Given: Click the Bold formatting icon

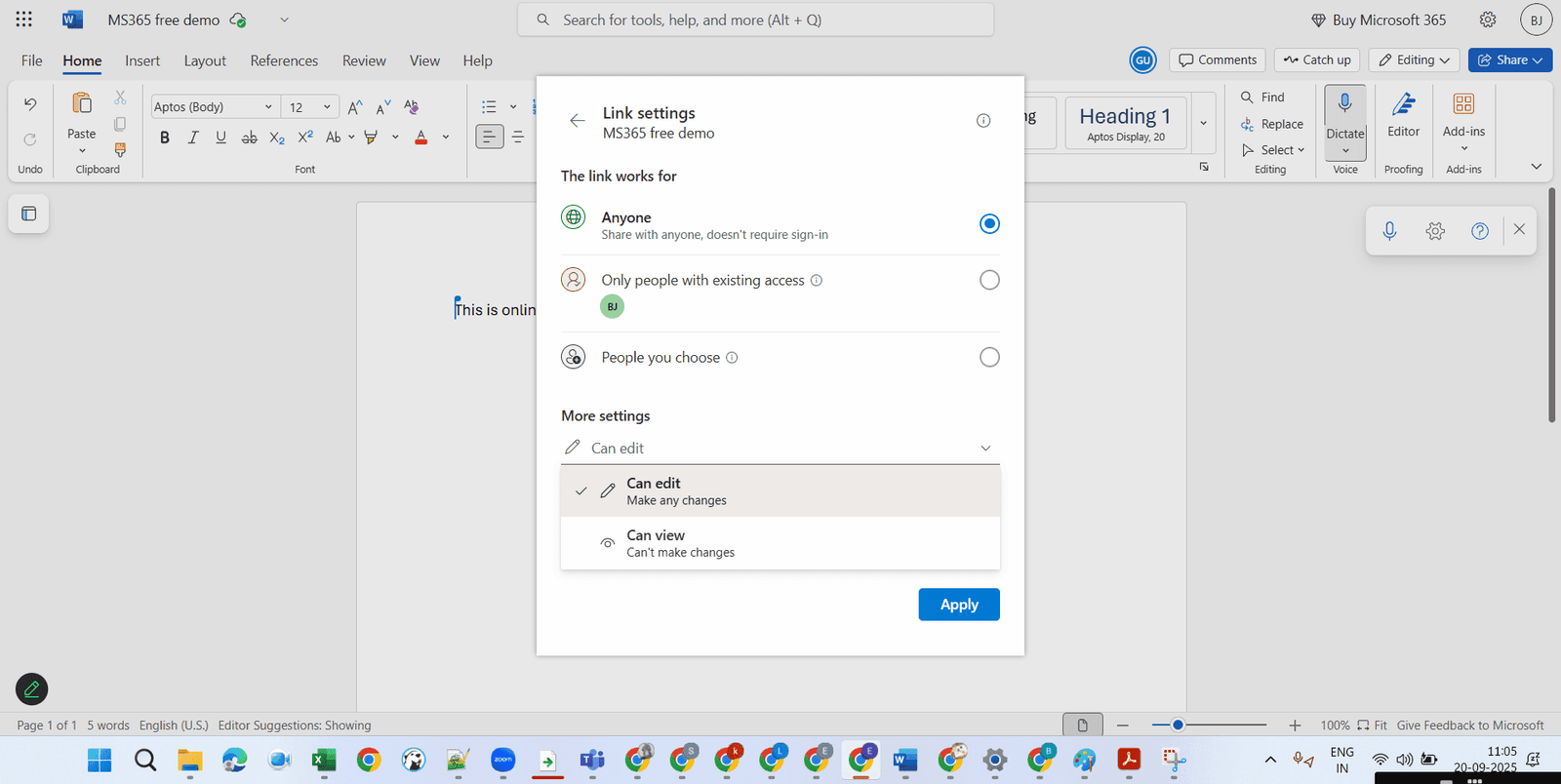Looking at the screenshot, I should pos(165,137).
